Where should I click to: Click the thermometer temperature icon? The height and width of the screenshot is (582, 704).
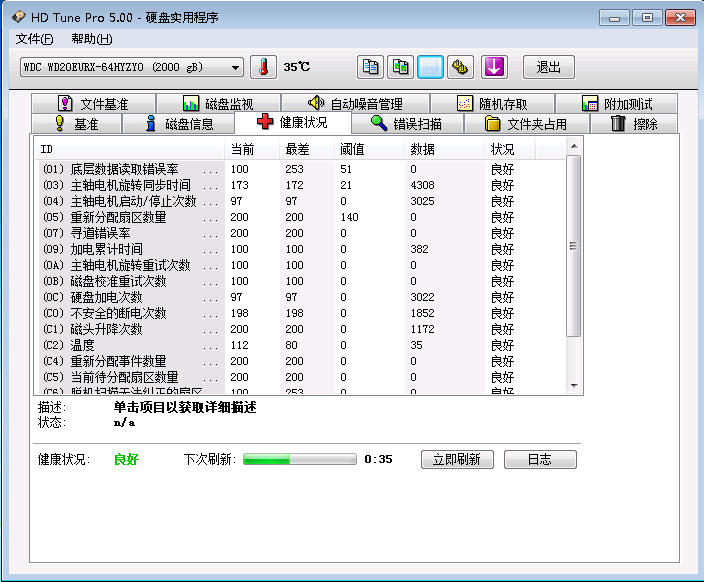tap(263, 67)
